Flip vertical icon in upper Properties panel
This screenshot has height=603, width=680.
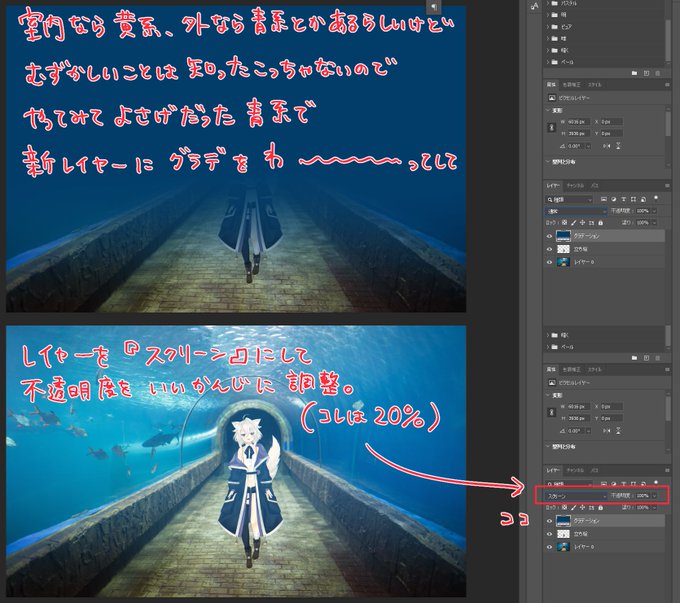(x=618, y=146)
